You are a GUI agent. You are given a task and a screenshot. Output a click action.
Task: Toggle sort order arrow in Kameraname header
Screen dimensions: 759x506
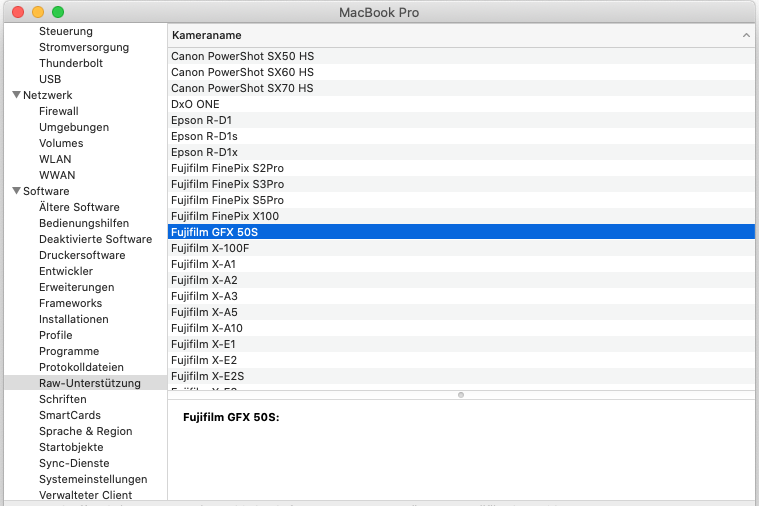click(746, 35)
